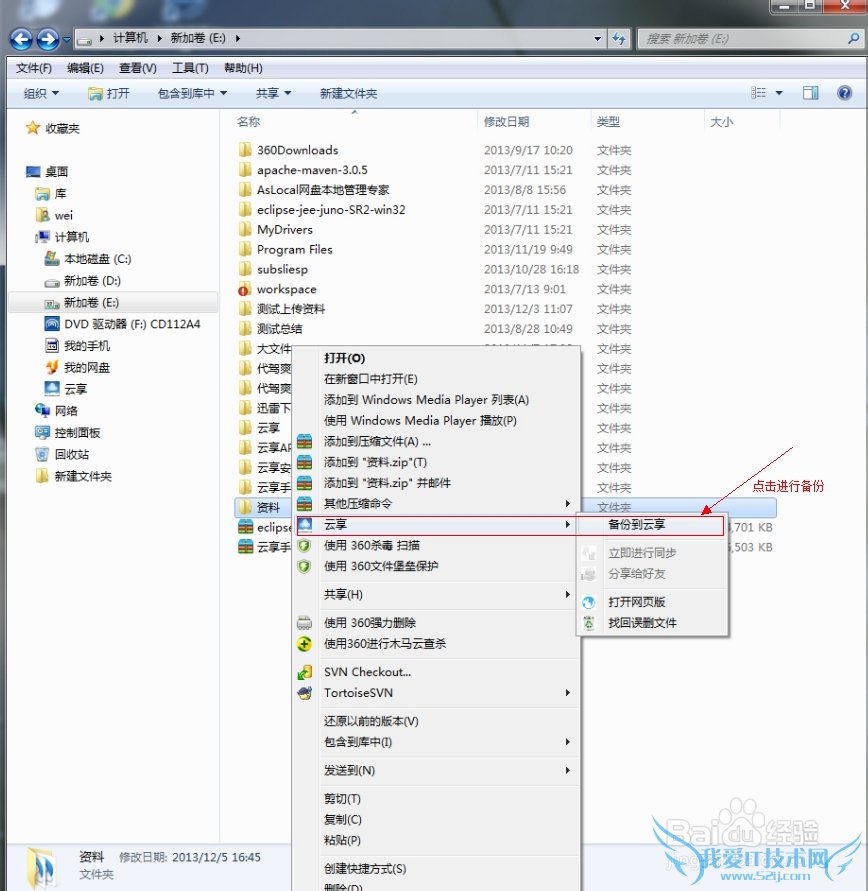Open the 编辑(E) menu
Viewport: 868px width, 891px height.
(85, 68)
